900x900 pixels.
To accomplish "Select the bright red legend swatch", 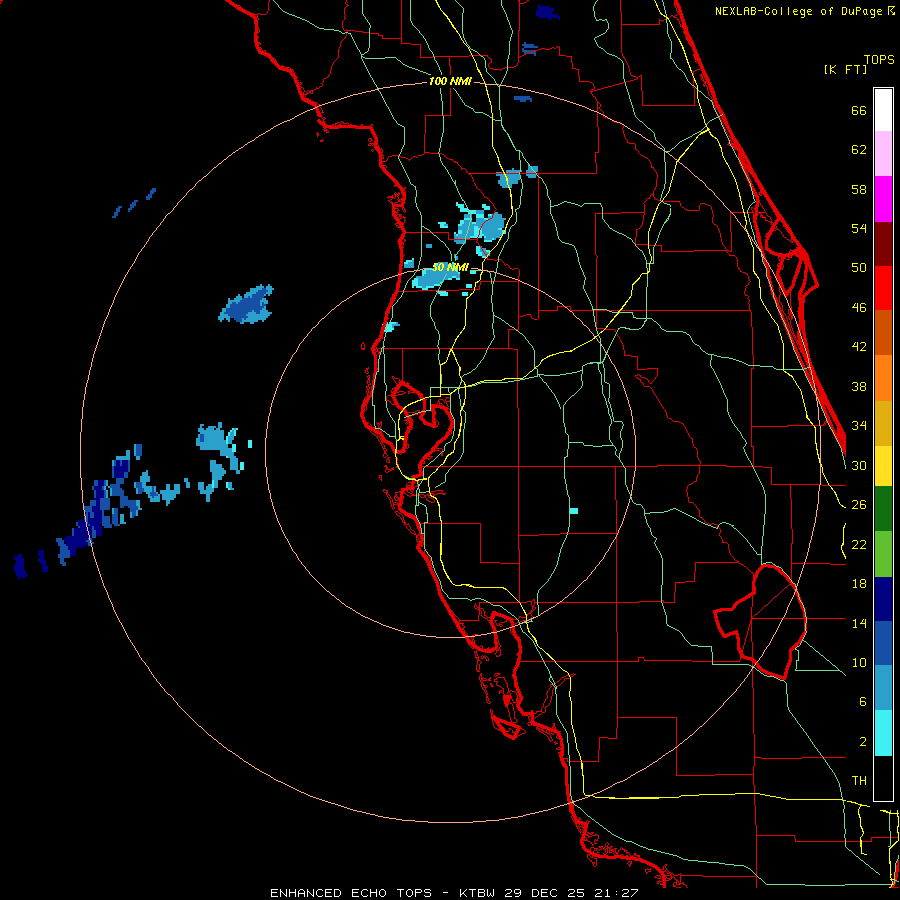I will click(x=883, y=288).
